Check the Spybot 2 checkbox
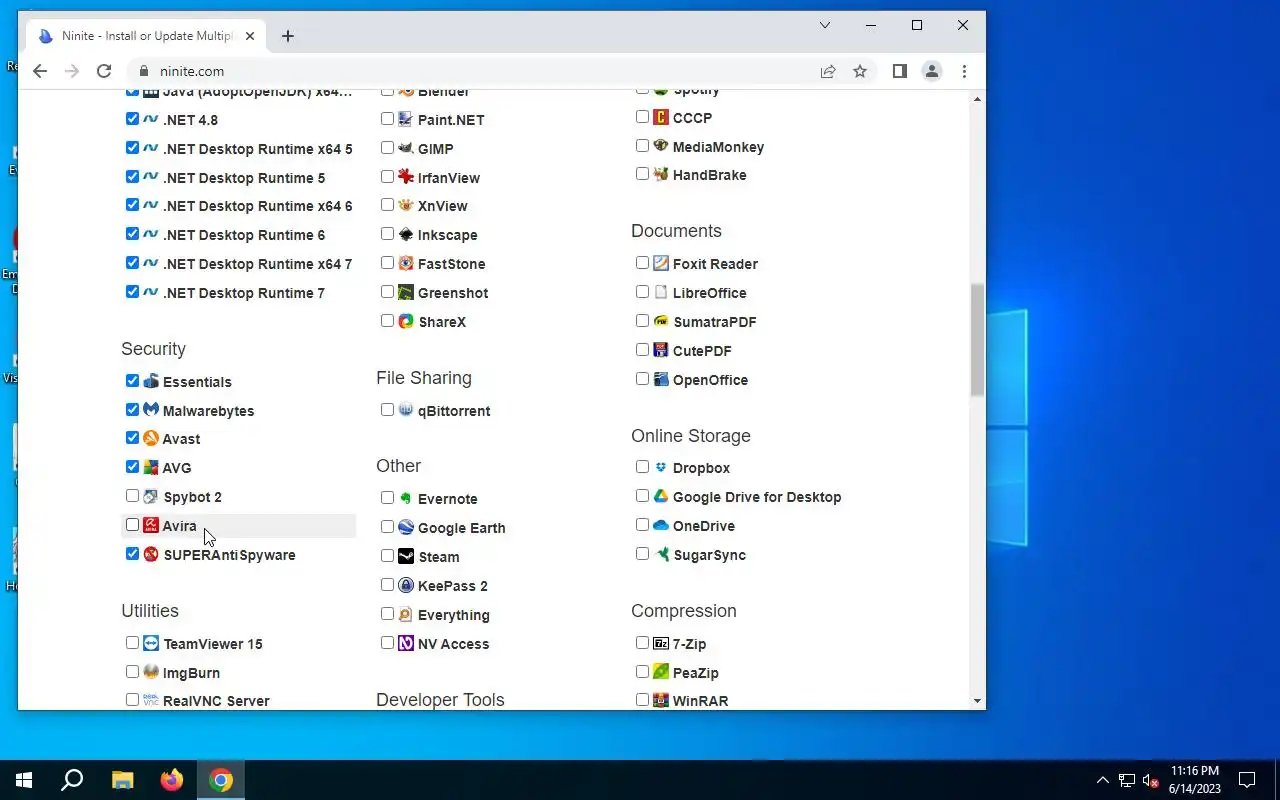The image size is (1280, 800). (x=132, y=496)
